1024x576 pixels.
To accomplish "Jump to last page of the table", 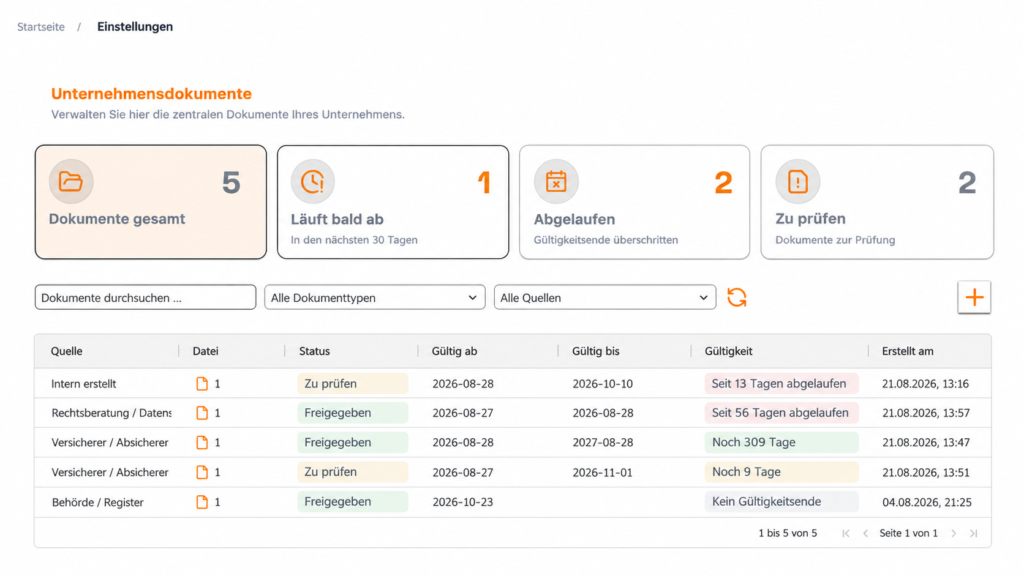I will point(973,534).
